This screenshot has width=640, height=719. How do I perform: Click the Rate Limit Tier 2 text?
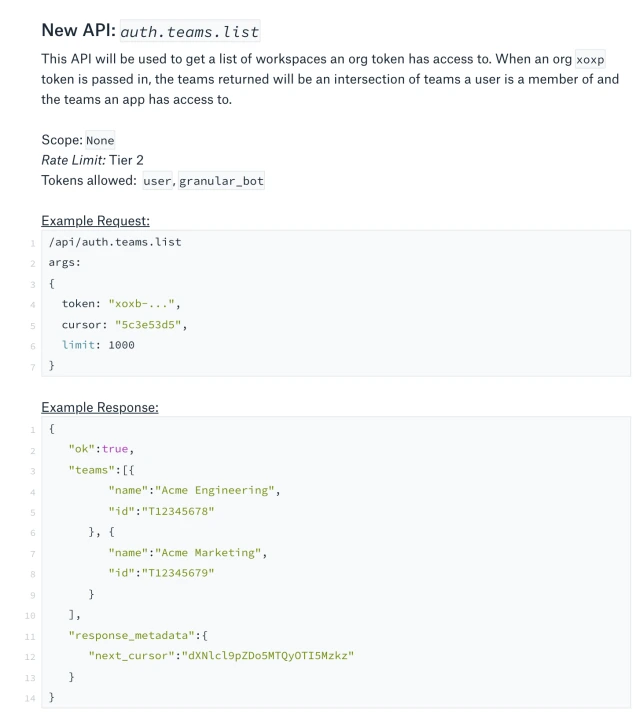pos(92,160)
